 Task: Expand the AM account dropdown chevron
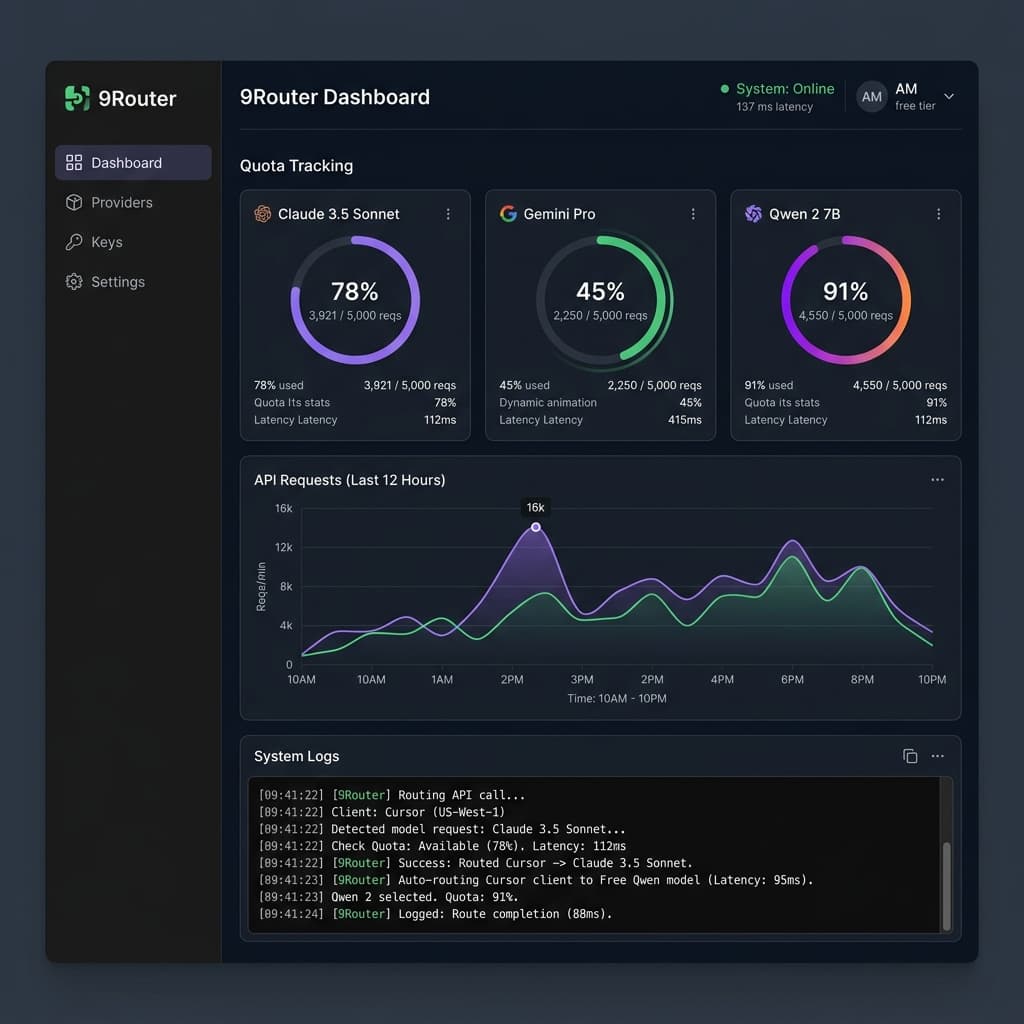point(949,97)
